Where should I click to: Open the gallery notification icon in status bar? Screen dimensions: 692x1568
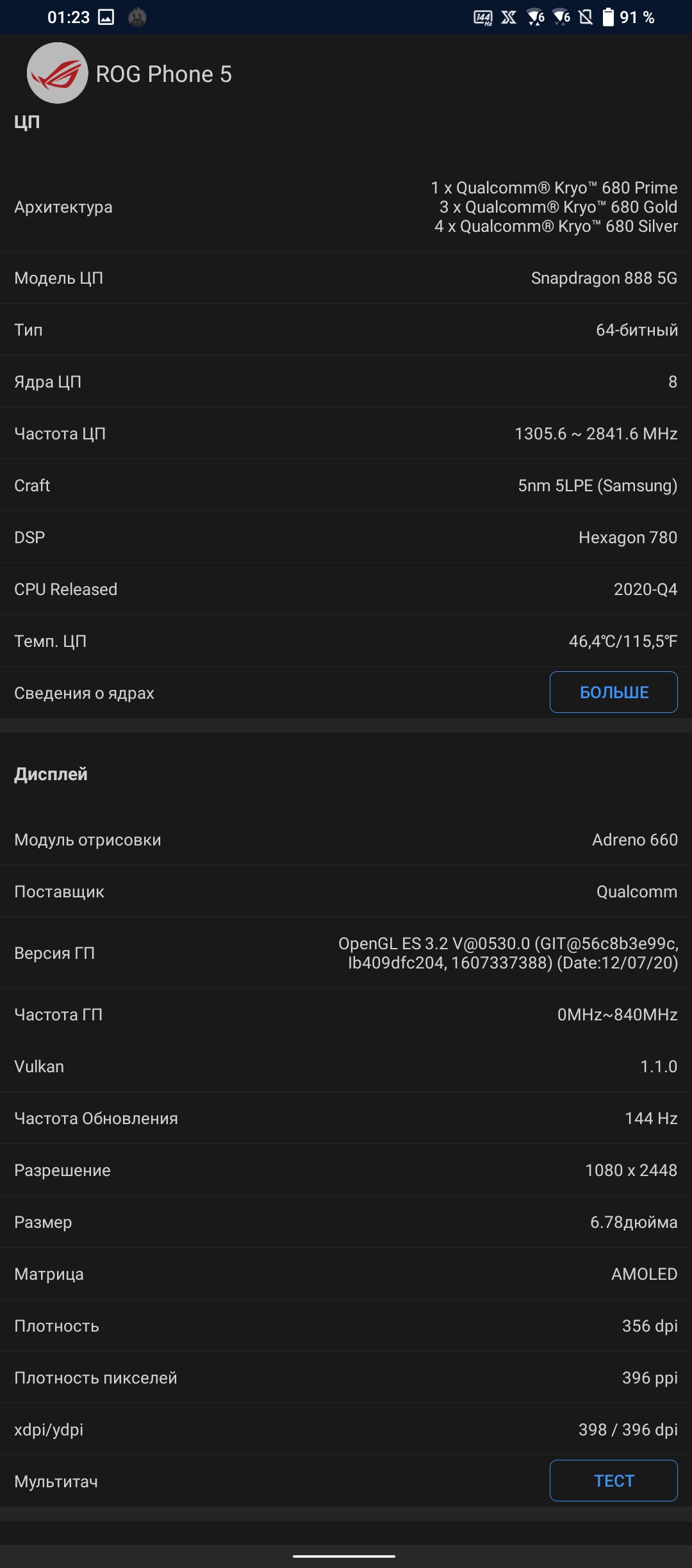106,17
